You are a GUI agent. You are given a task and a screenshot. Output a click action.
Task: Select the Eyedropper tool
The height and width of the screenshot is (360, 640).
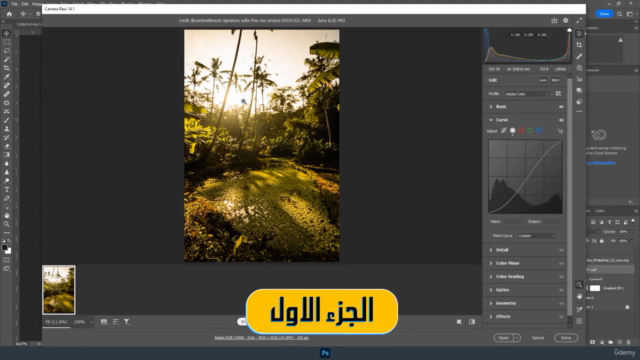7,77
